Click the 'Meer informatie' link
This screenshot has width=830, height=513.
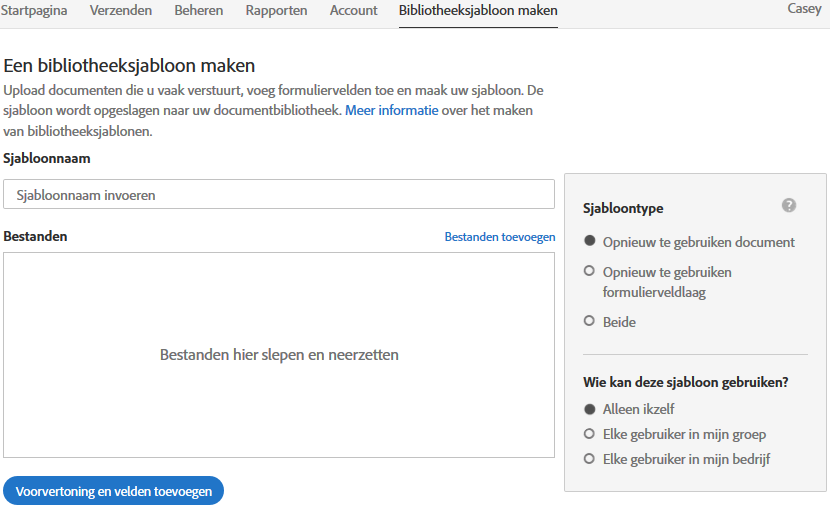click(392, 110)
